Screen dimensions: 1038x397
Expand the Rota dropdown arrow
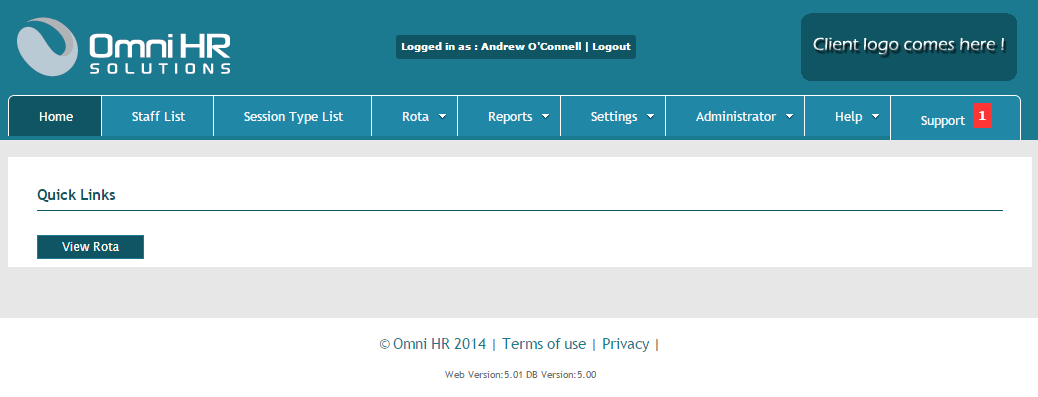pos(442,116)
